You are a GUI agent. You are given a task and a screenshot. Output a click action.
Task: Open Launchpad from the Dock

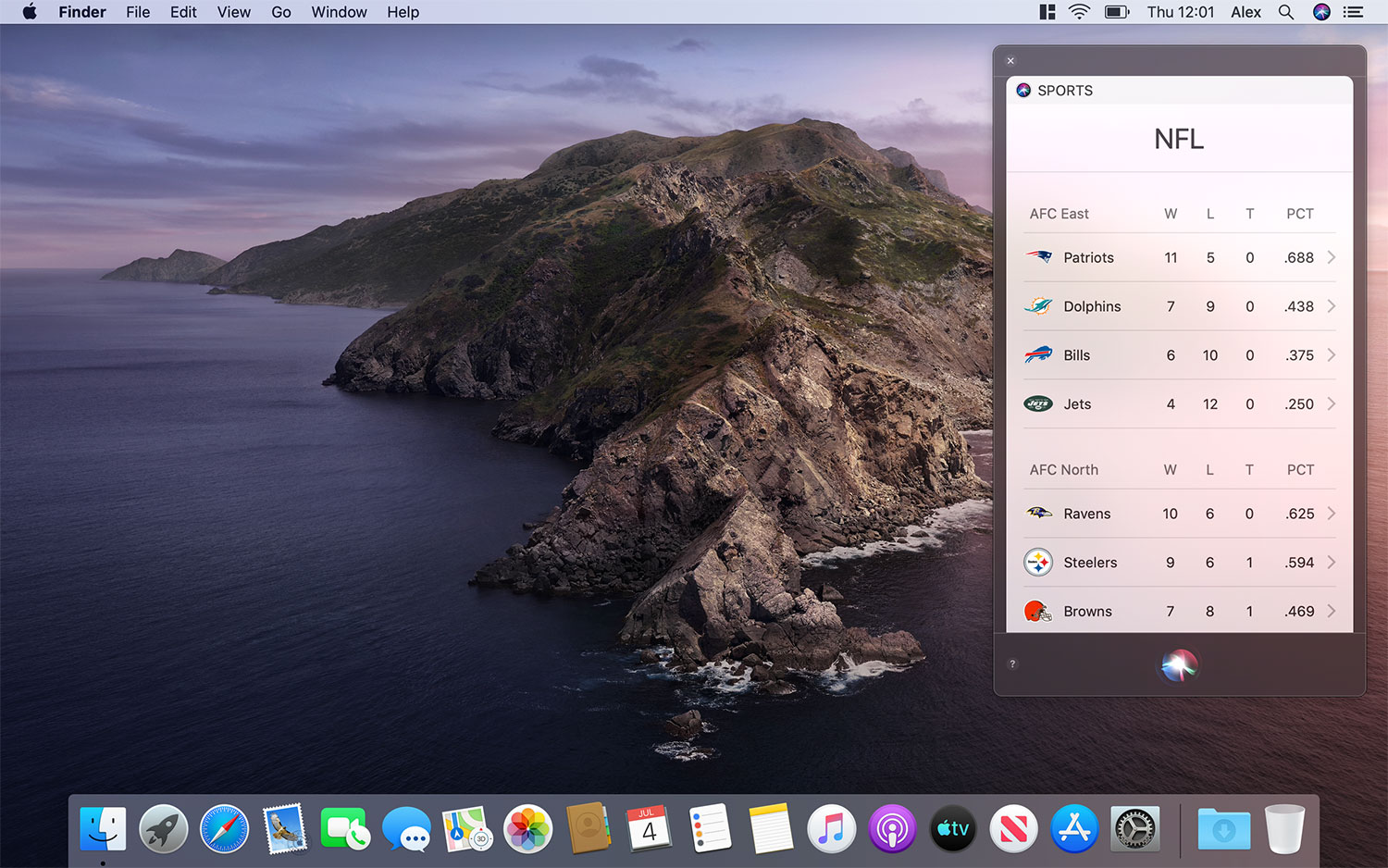point(163,828)
